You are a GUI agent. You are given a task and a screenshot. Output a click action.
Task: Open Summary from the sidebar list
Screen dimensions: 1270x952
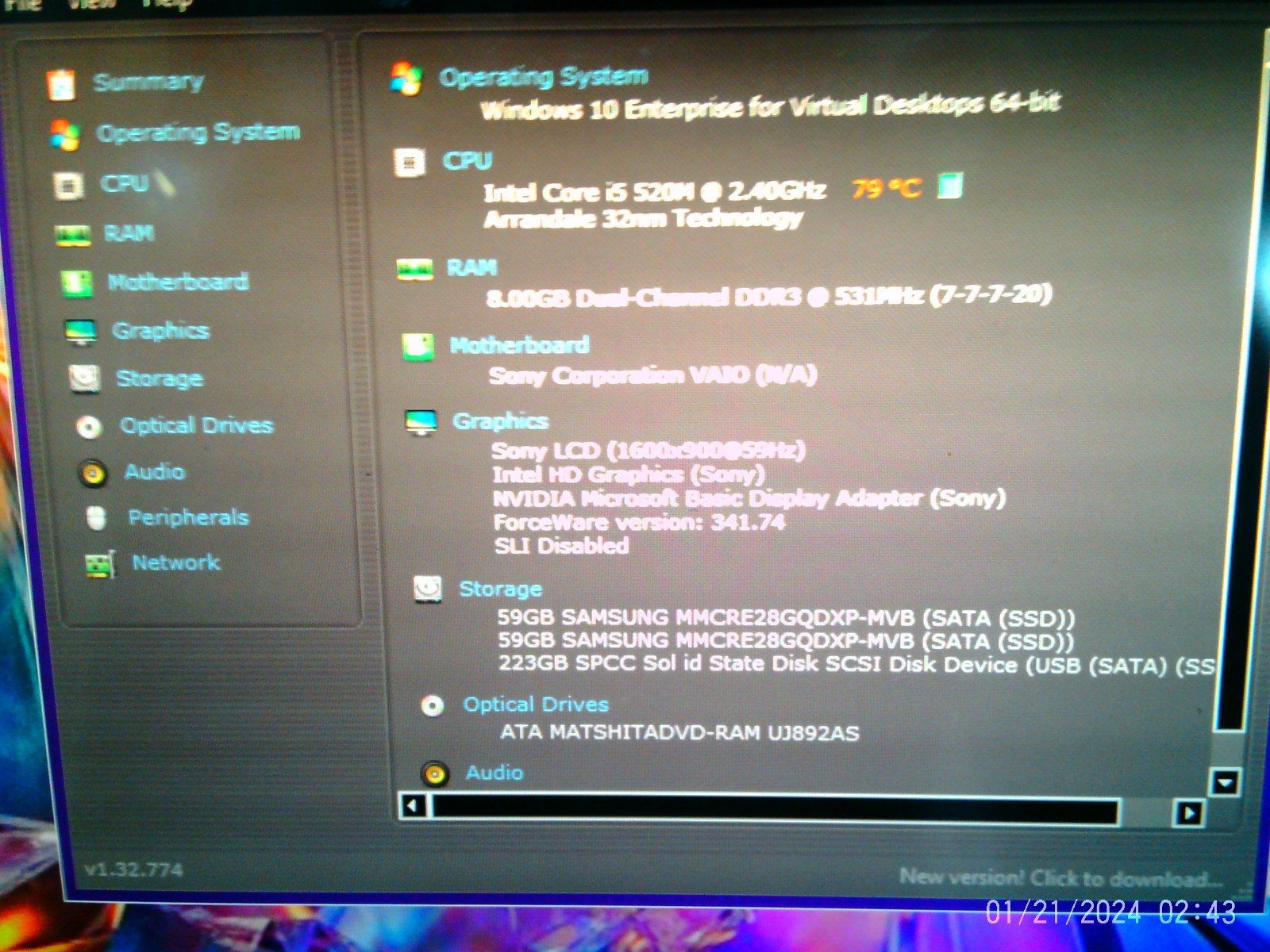click(148, 82)
